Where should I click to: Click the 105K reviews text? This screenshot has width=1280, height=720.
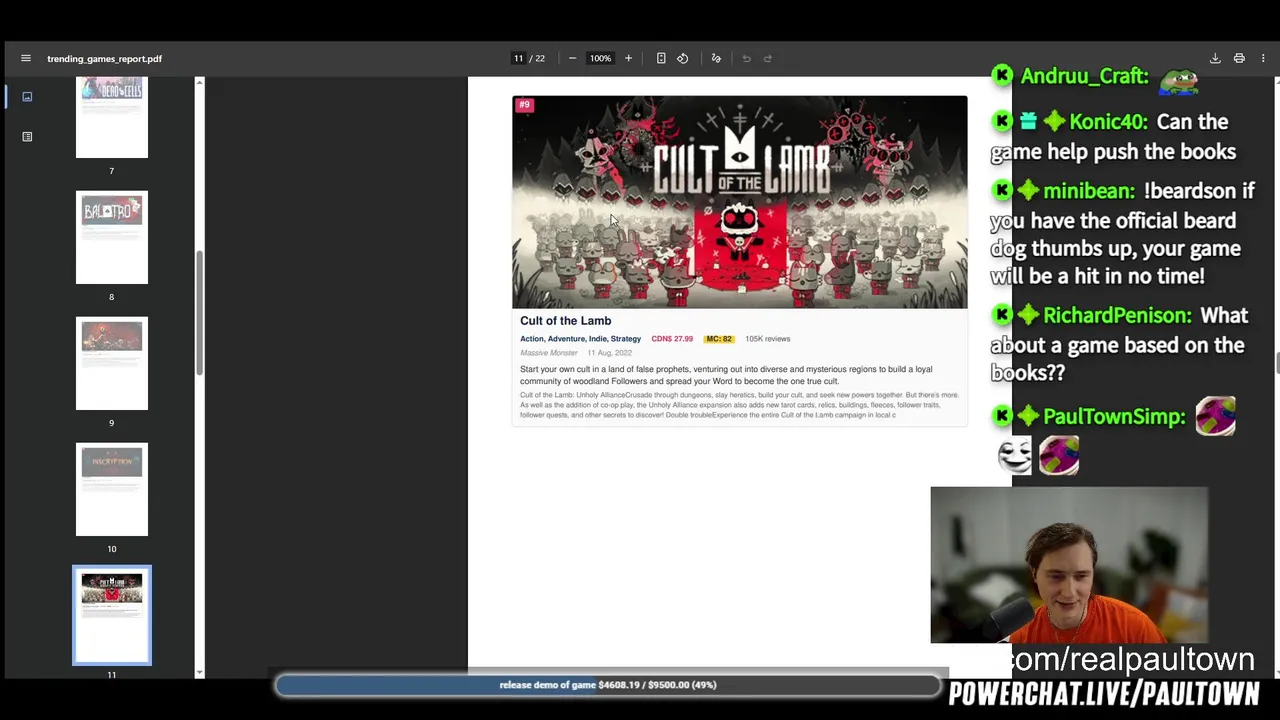pyautogui.click(x=767, y=339)
